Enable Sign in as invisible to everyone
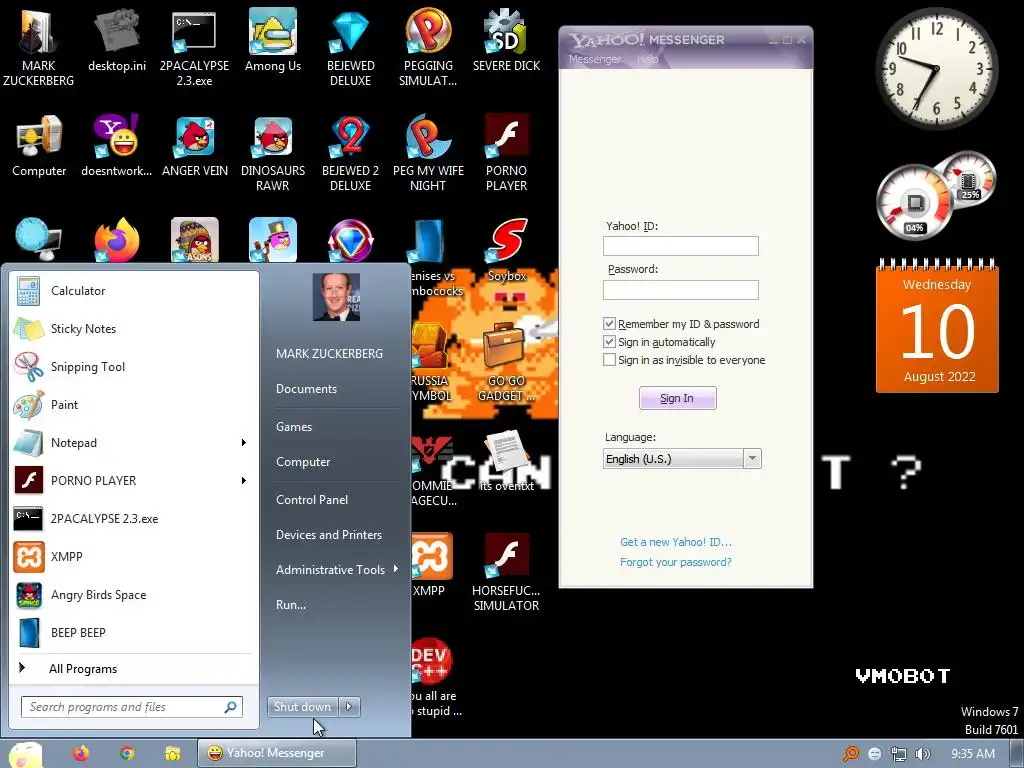This screenshot has height=768, width=1024. pyautogui.click(x=609, y=360)
